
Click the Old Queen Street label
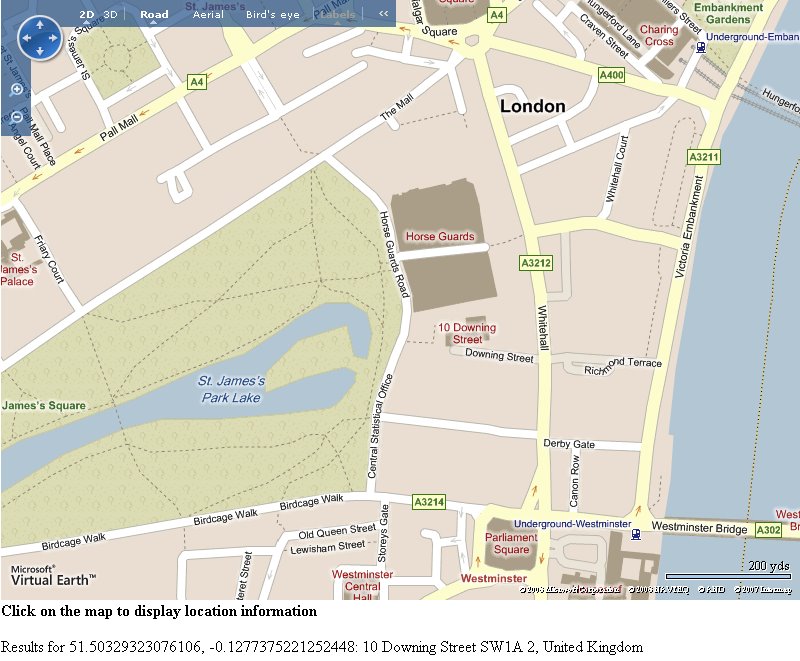[337, 531]
